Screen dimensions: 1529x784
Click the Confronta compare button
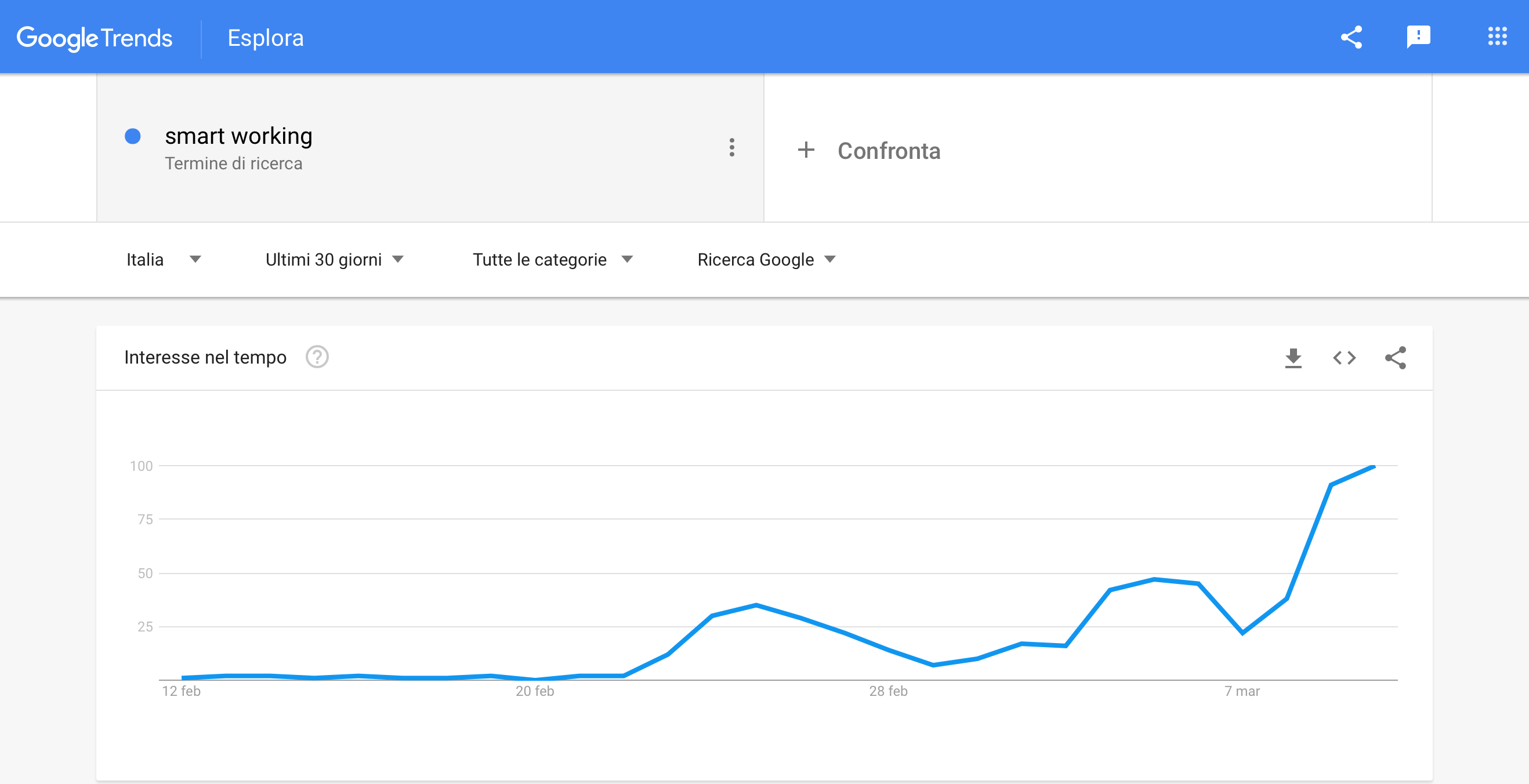point(889,151)
